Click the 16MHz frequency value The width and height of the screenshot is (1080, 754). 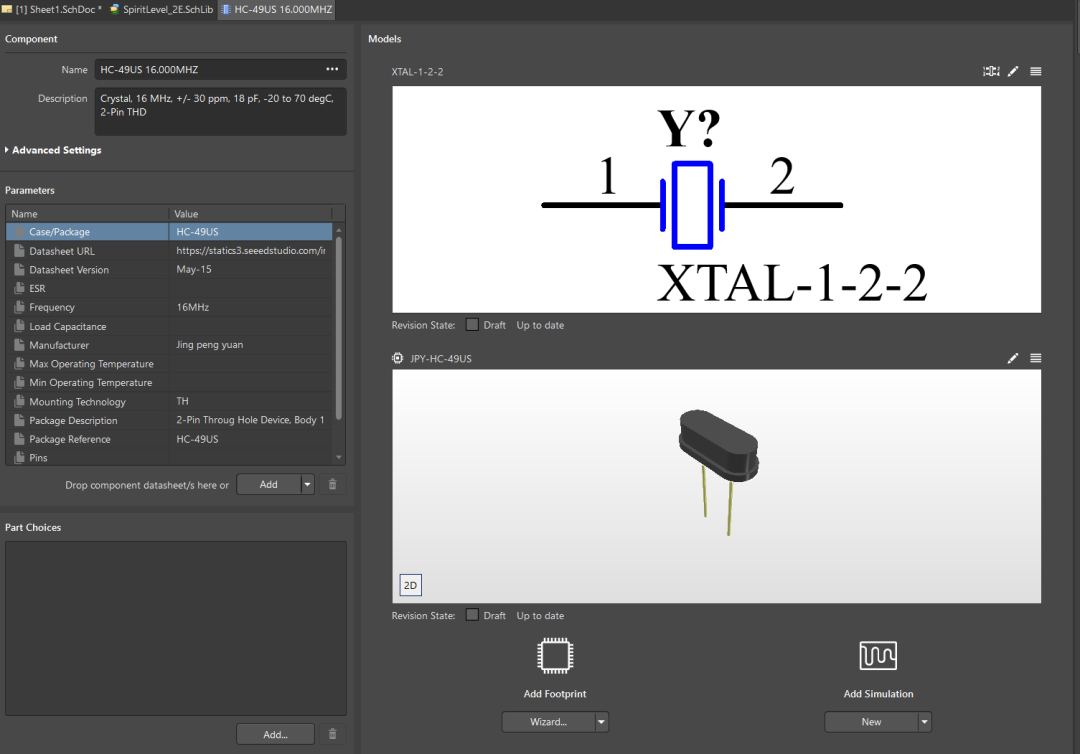pos(193,307)
